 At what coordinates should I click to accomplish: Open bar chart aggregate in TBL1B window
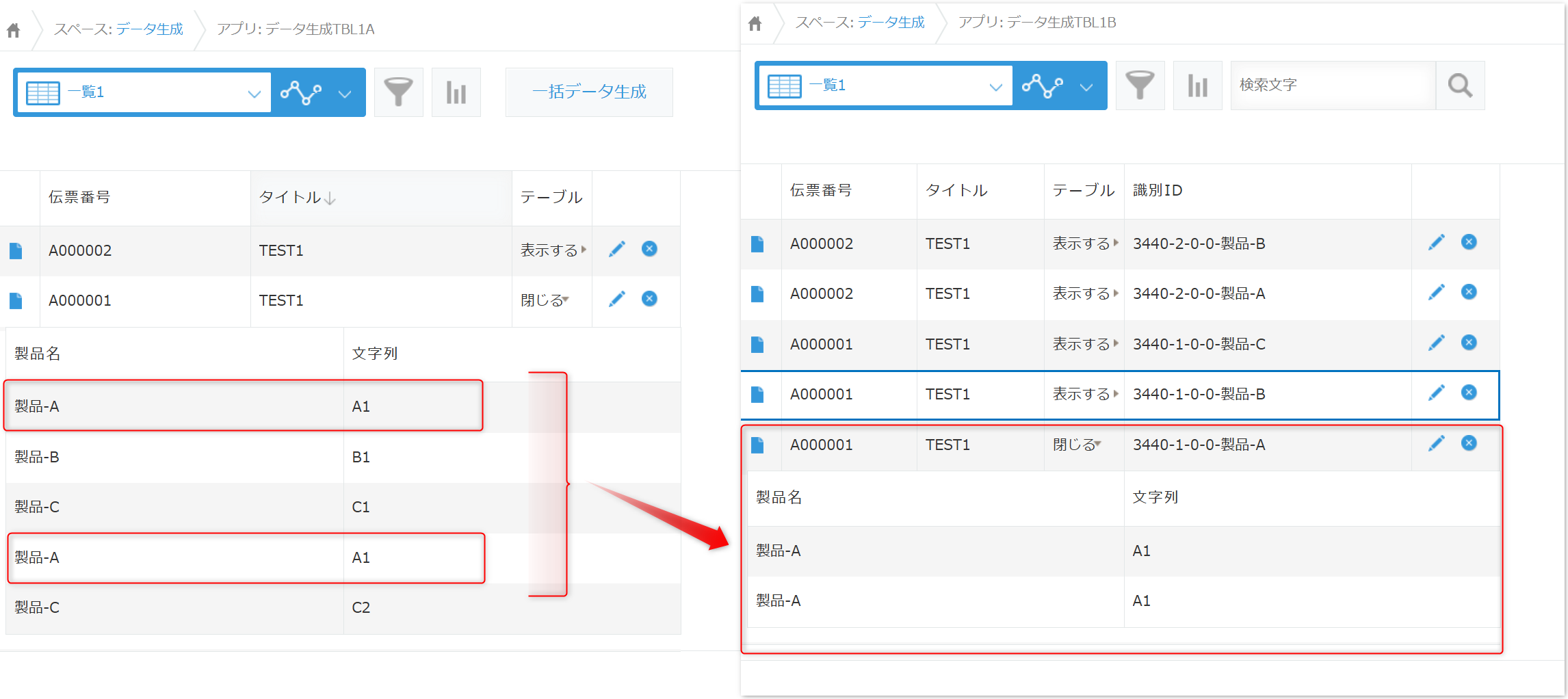click(1197, 85)
